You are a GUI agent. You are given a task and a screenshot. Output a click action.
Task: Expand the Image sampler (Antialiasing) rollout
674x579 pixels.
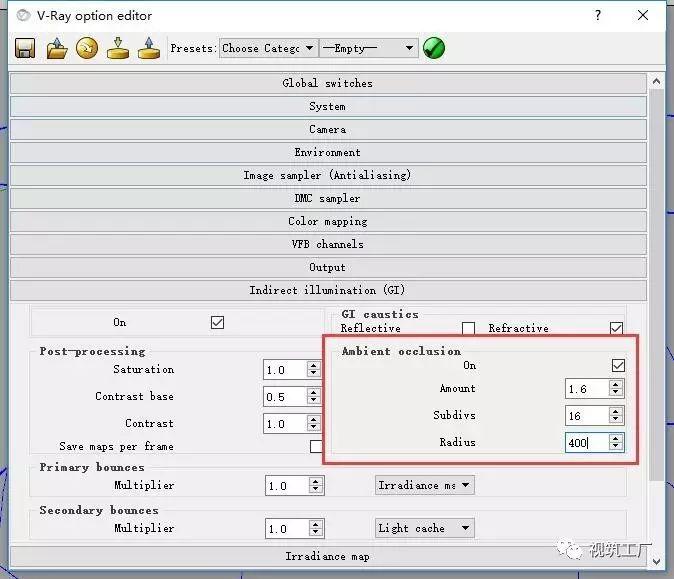tap(328, 175)
